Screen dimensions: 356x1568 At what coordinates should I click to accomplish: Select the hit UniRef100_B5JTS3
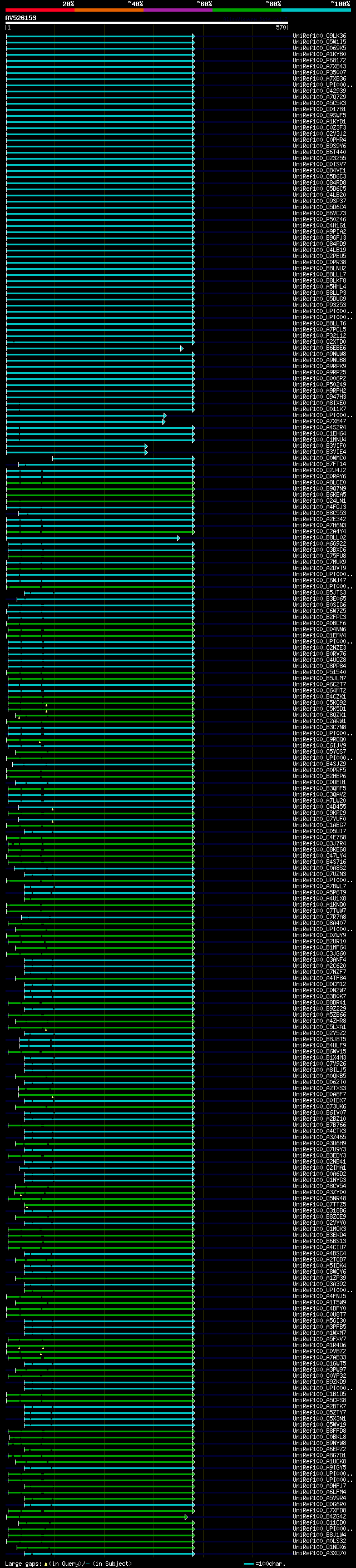click(x=319, y=592)
